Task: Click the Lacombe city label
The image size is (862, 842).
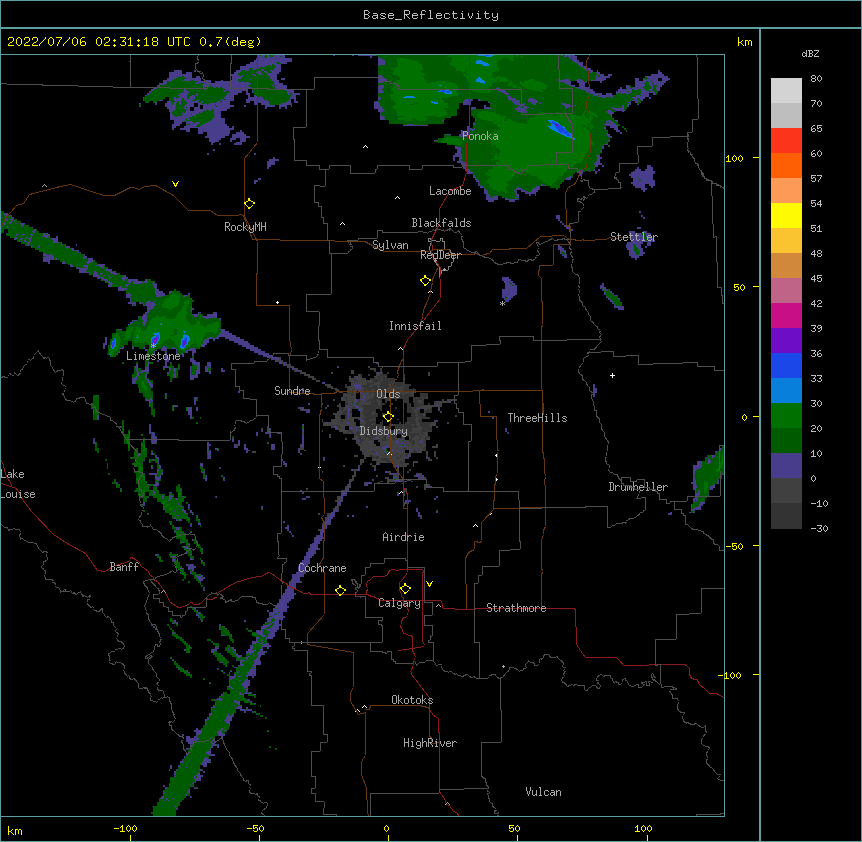Action: pos(450,191)
